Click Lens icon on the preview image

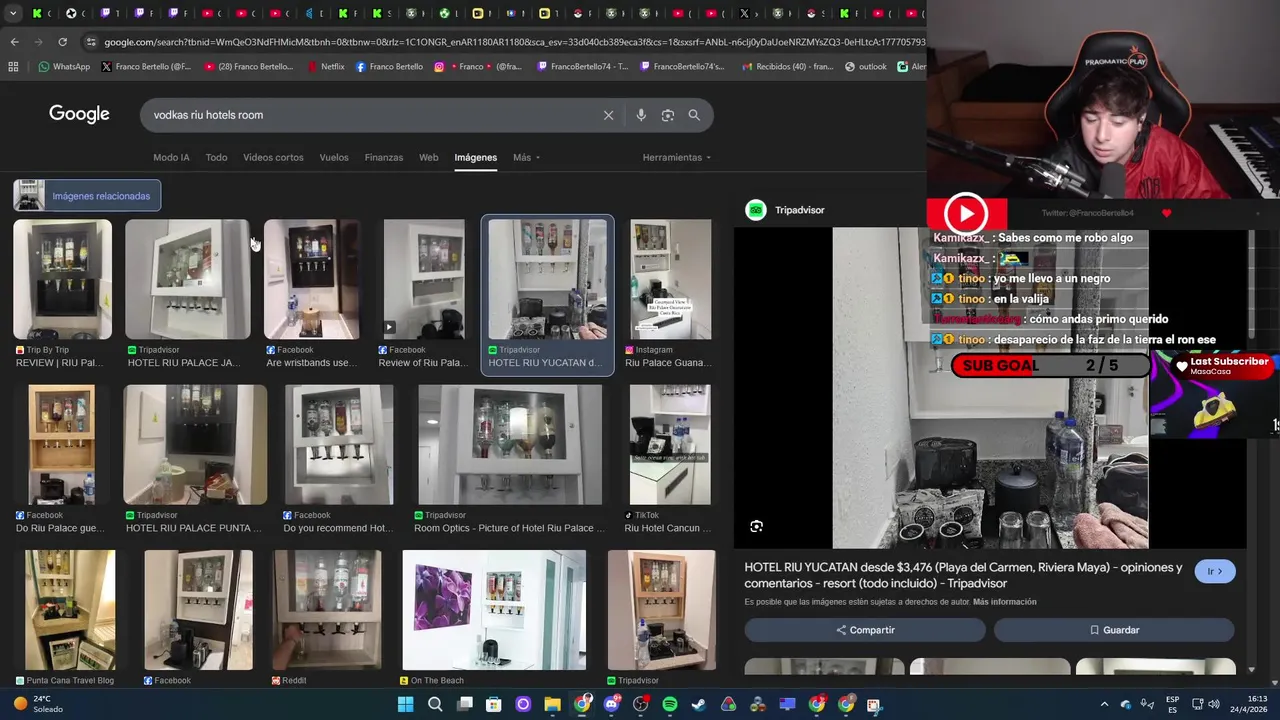pyautogui.click(x=757, y=526)
